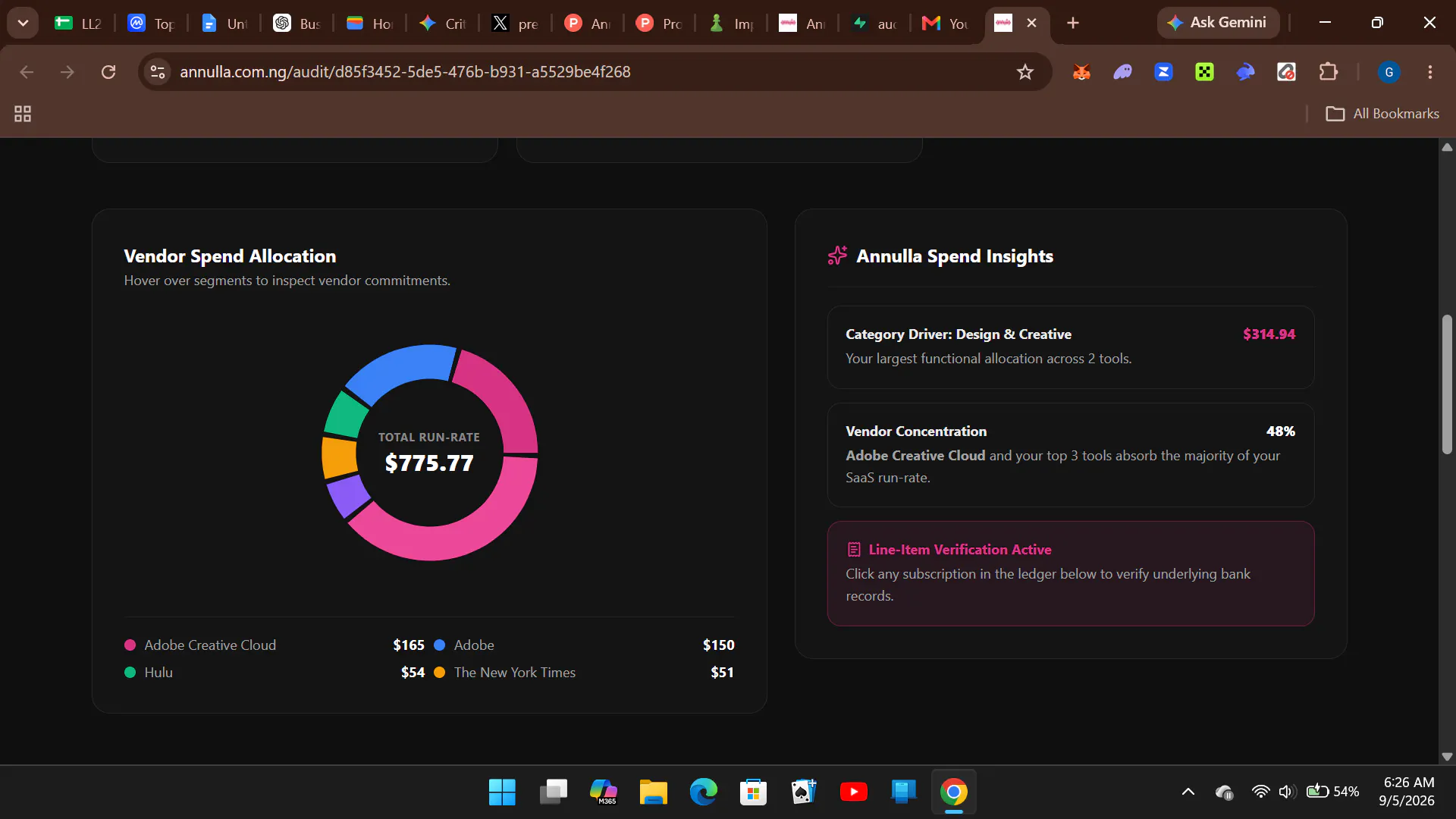Click the page's vertical scrollbar thumb
Image resolution: width=1456 pixels, height=819 pixels.
click(x=1447, y=384)
